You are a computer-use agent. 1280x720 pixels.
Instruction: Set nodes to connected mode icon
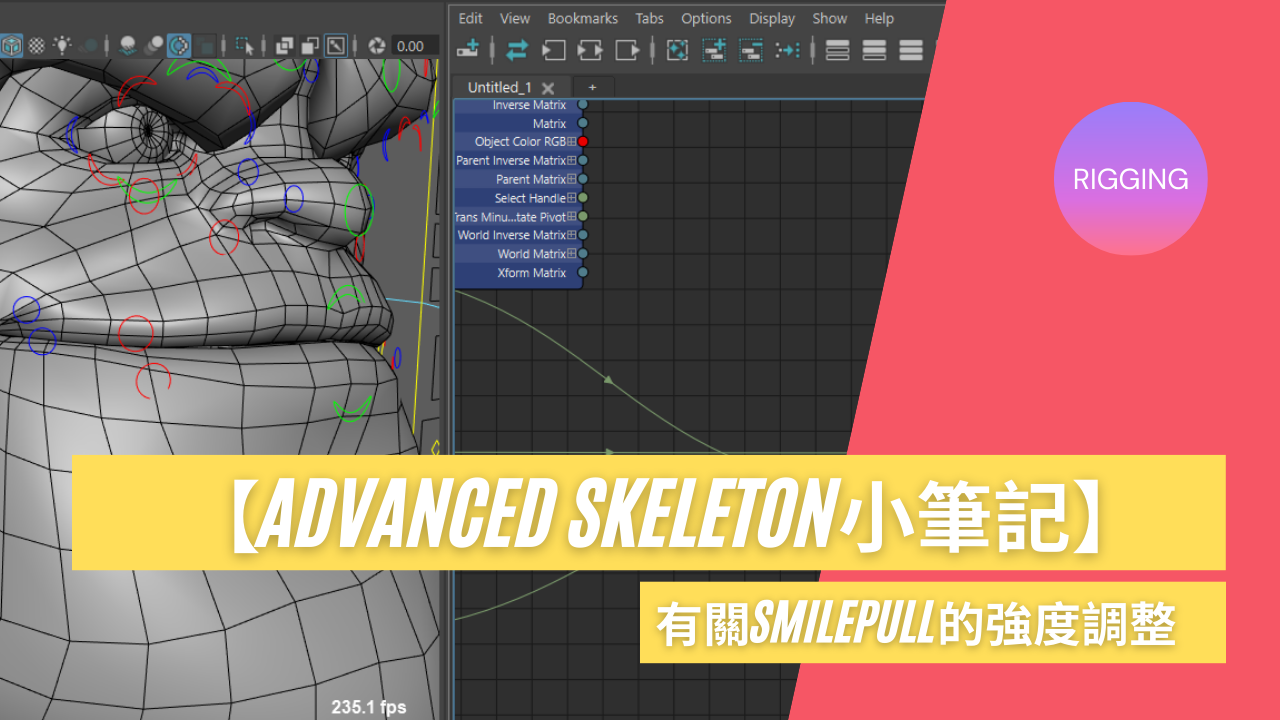tap(874, 49)
